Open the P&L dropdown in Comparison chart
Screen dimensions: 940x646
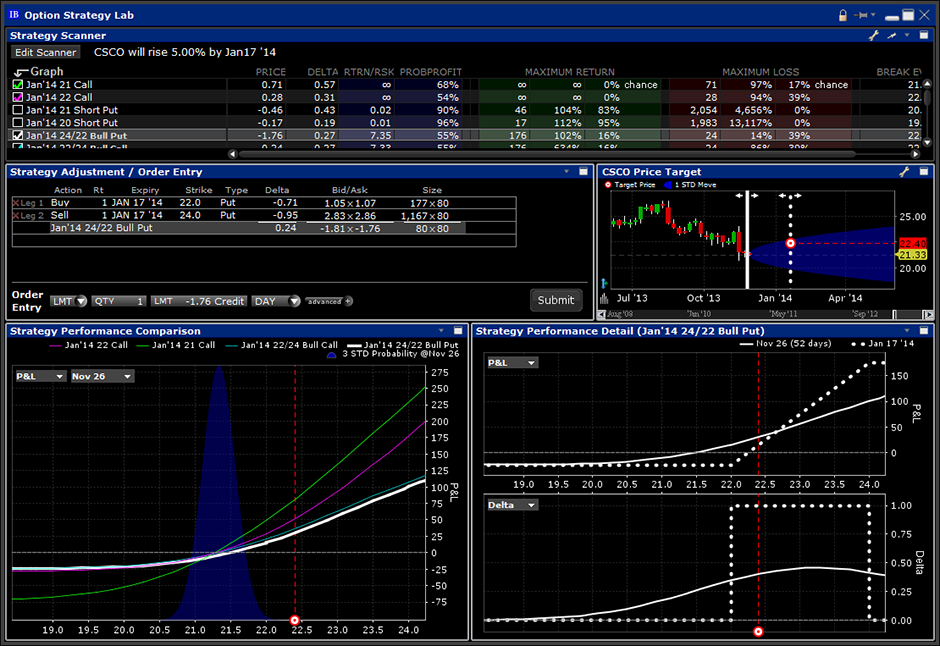pos(40,376)
